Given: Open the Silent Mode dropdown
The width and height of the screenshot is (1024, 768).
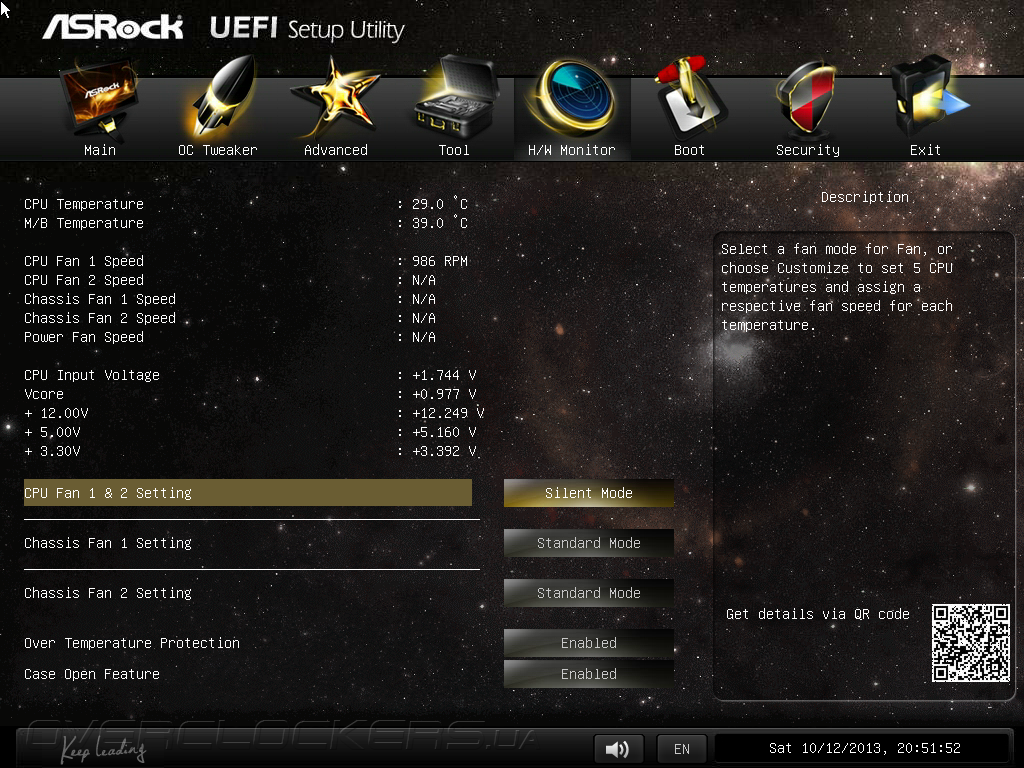Looking at the screenshot, I should (588, 493).
